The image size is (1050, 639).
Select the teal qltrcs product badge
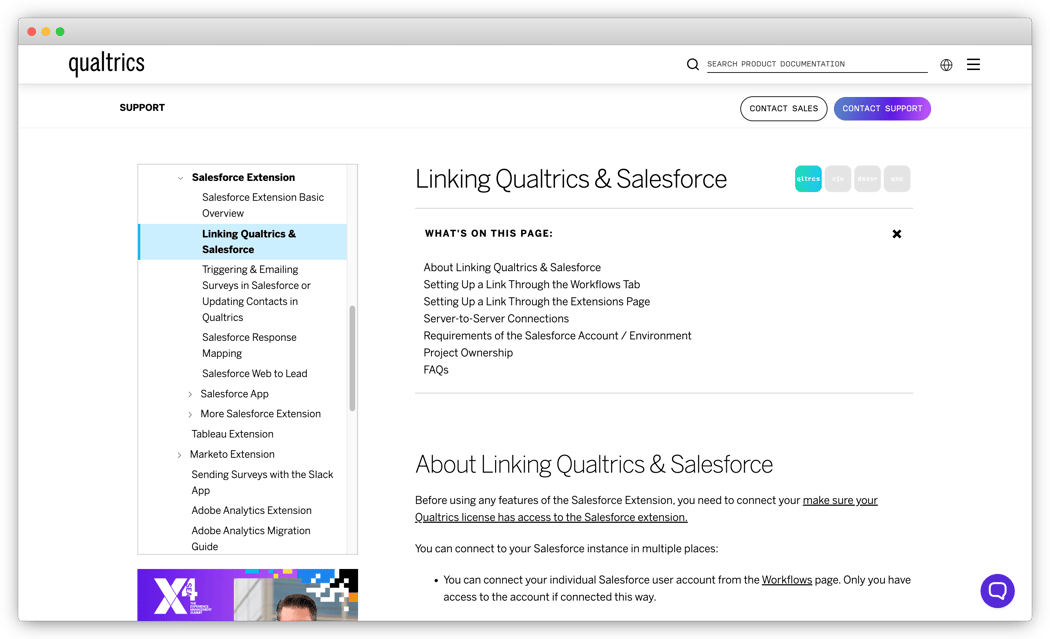tap(808, 179)
